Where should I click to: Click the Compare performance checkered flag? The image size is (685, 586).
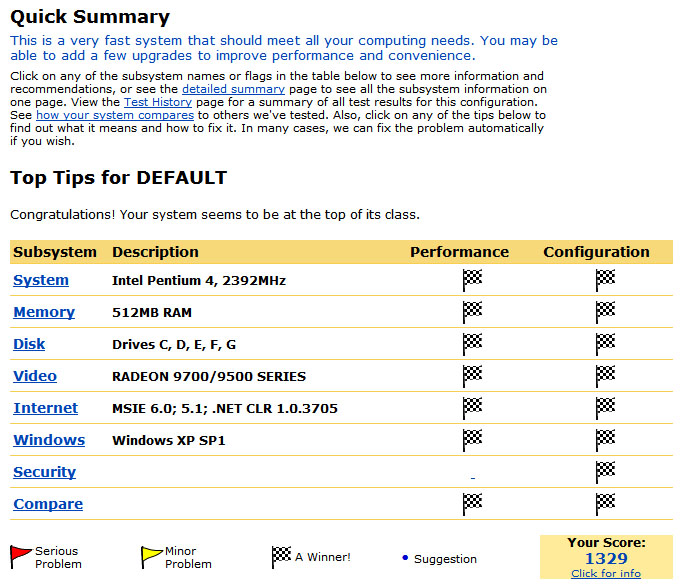472,504
